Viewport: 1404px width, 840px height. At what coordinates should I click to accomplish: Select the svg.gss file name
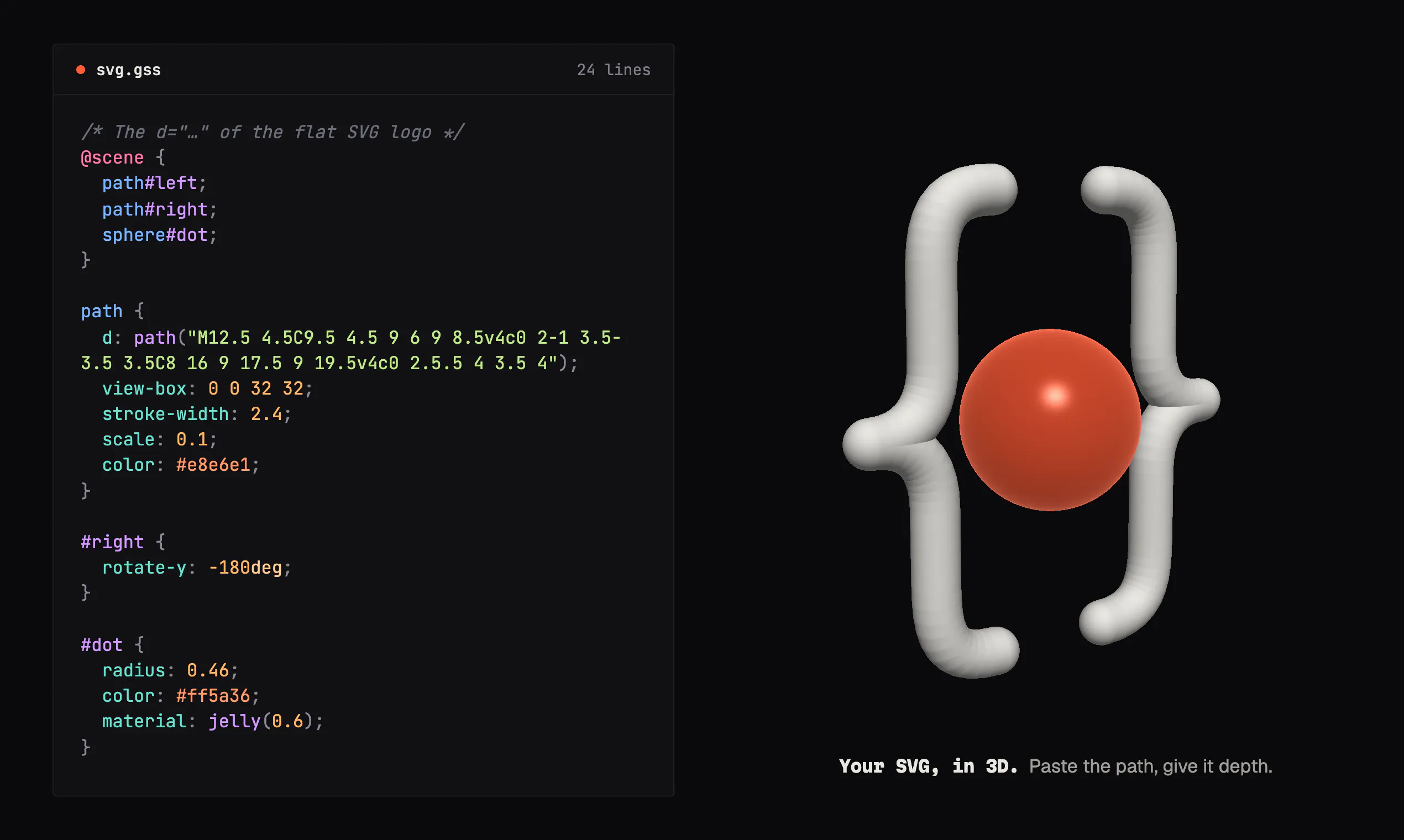[x=128, y=70]
